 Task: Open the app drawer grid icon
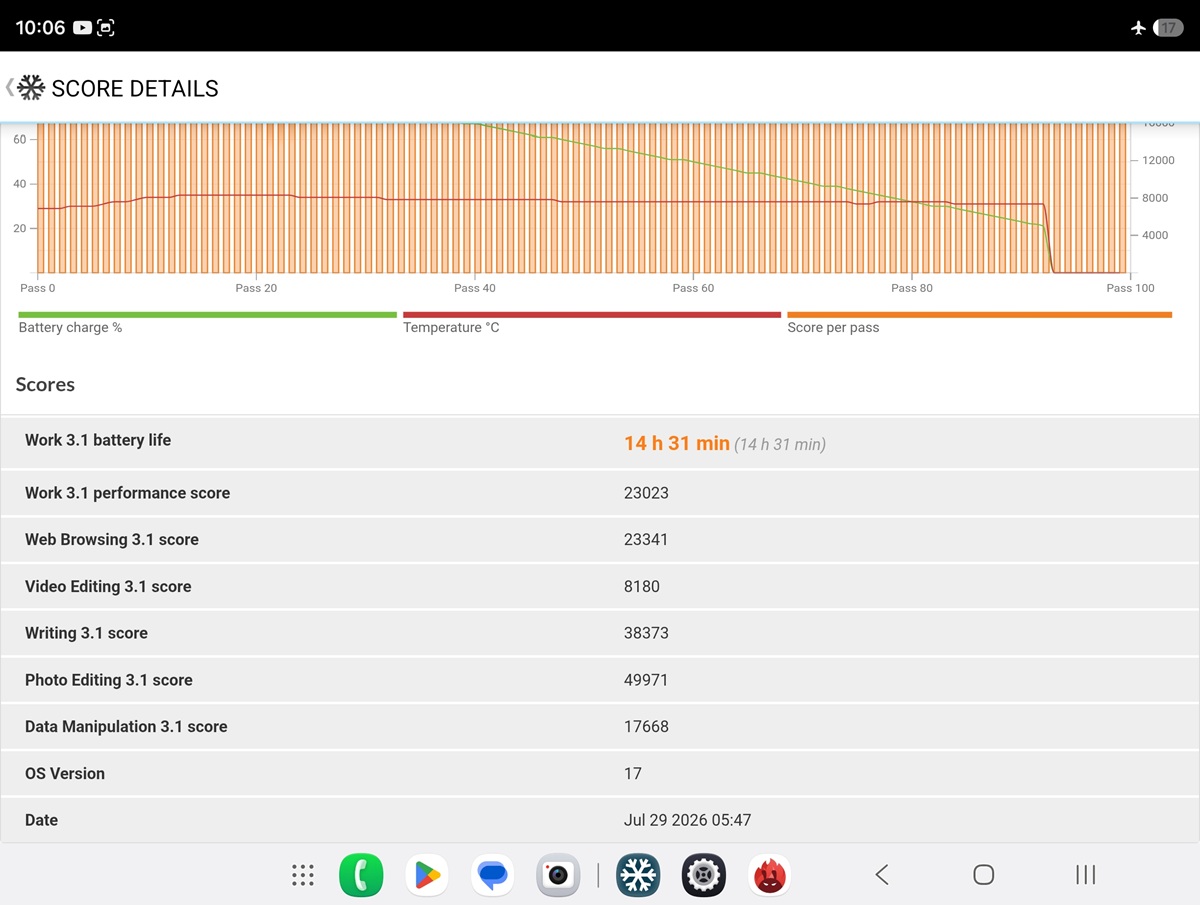tap(303, 875)
